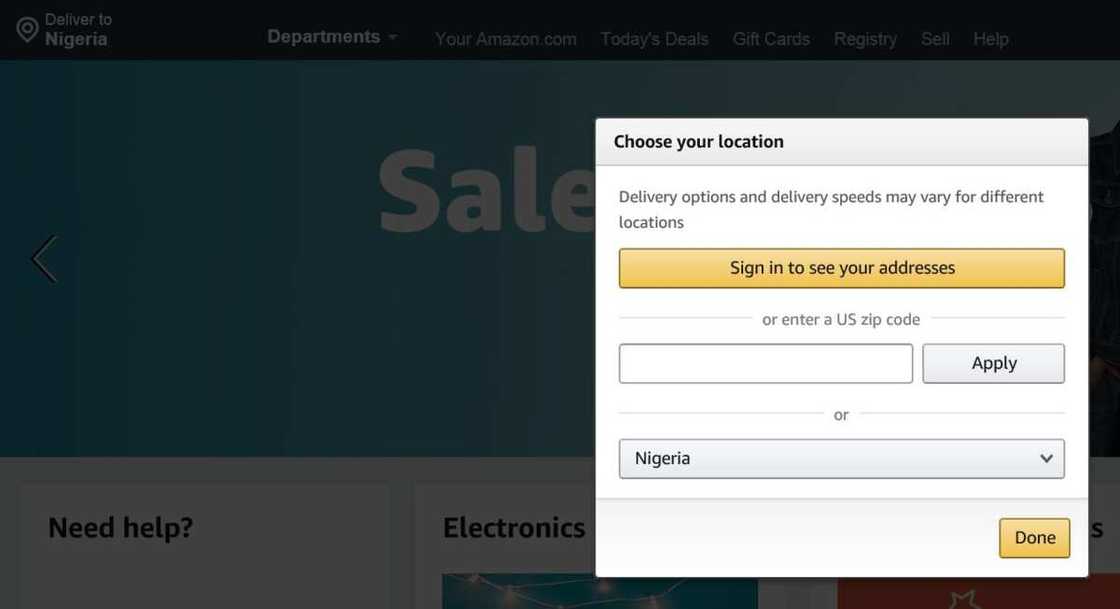The image size is (1120, 609).
Task: Open Amazon Help from the top bar
Action: [991, 38]
